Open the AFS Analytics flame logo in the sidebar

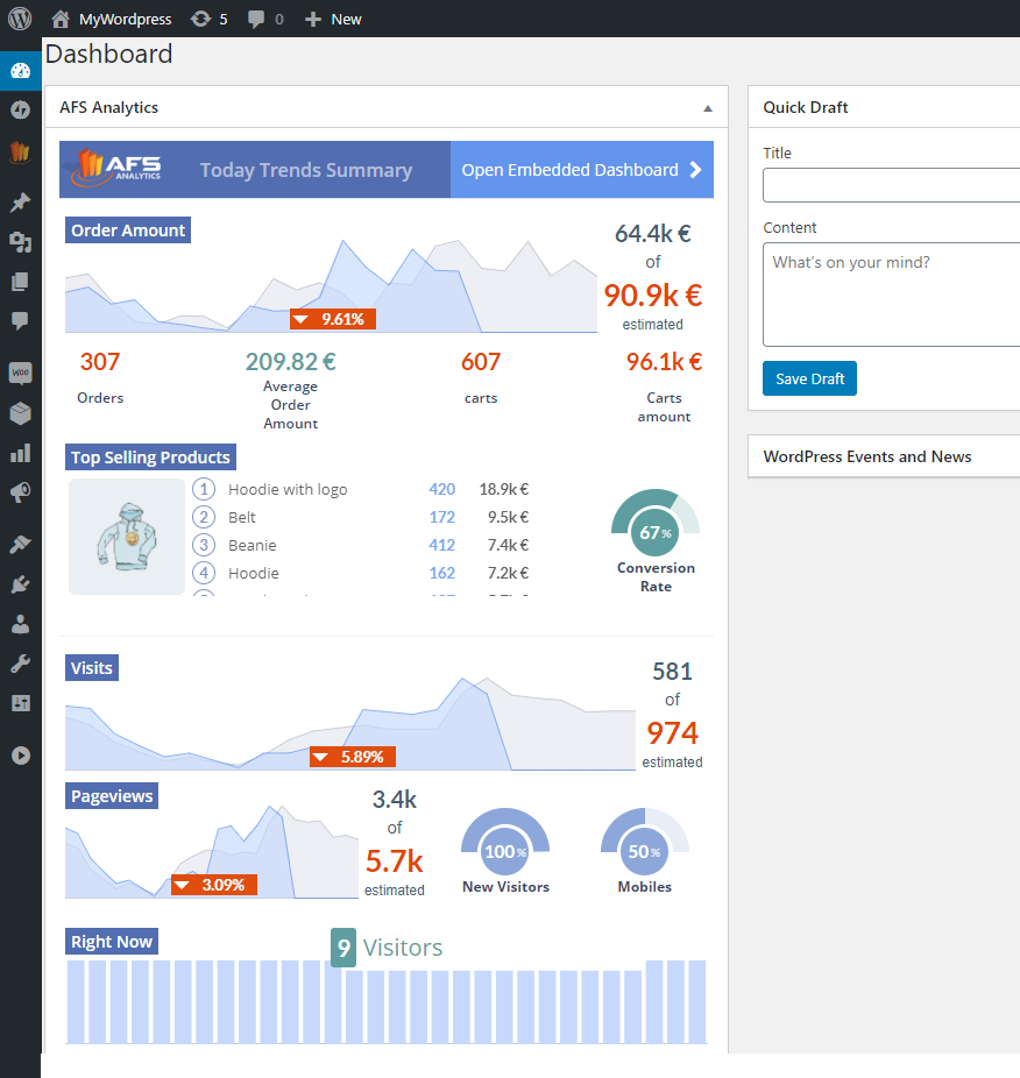(20, 150)
